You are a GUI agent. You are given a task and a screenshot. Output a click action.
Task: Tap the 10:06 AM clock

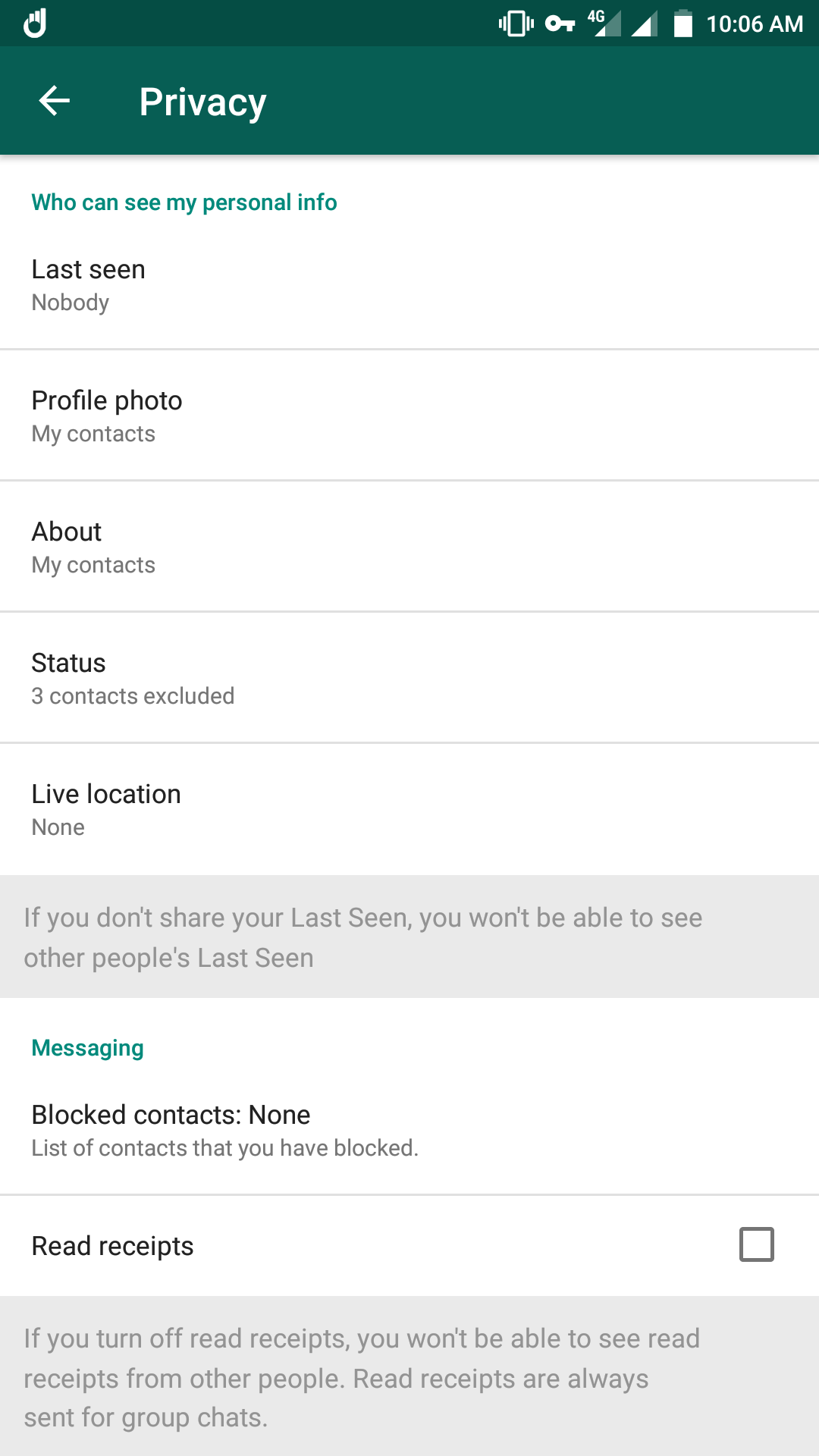[x=755, y=24]
